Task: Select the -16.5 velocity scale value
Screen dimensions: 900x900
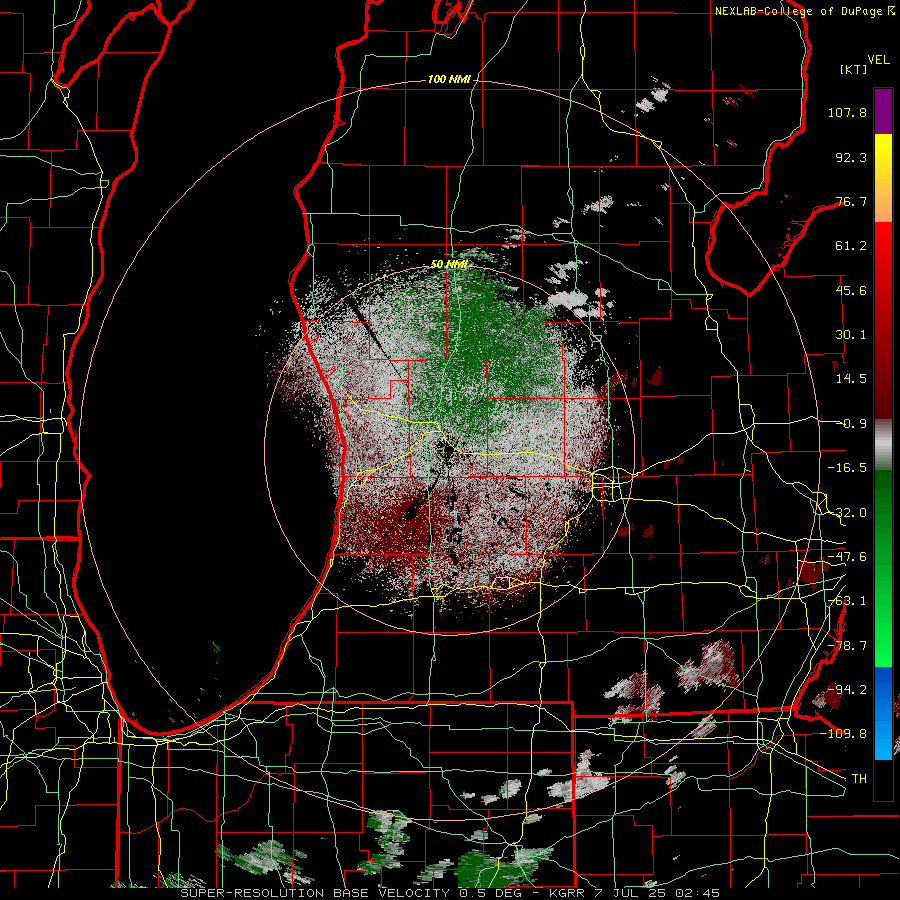Action: (x=847, y=468)
